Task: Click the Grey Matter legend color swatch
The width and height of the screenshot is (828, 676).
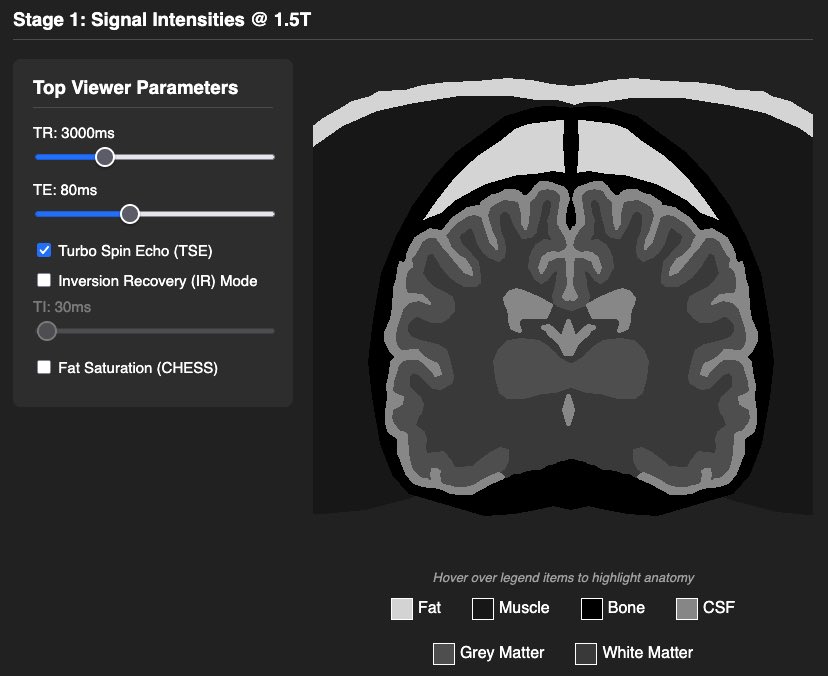Action: tap(444, 654)
